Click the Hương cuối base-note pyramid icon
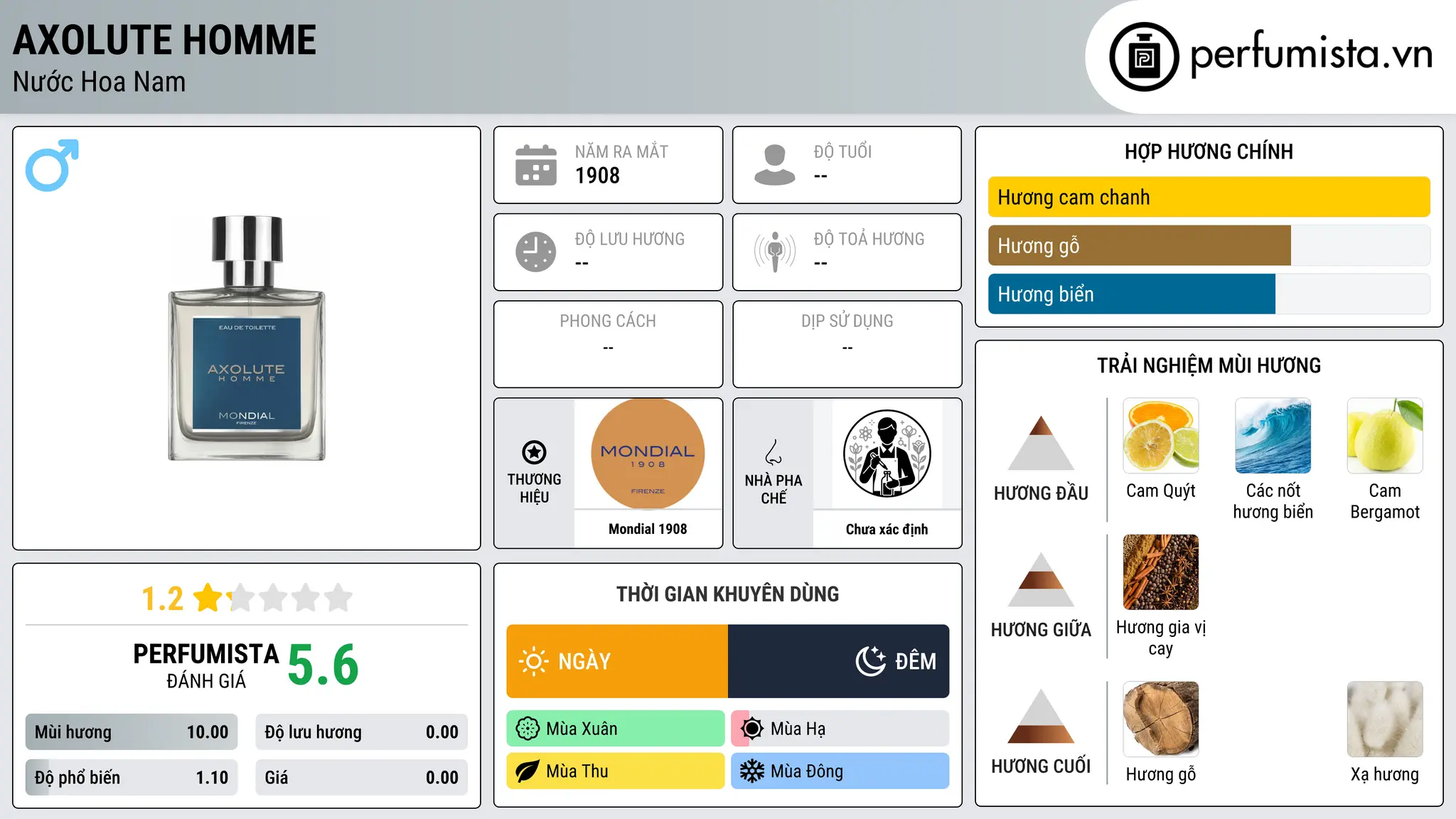The height and width of the screenshot is (819, 1456). tap(1041, 716)
